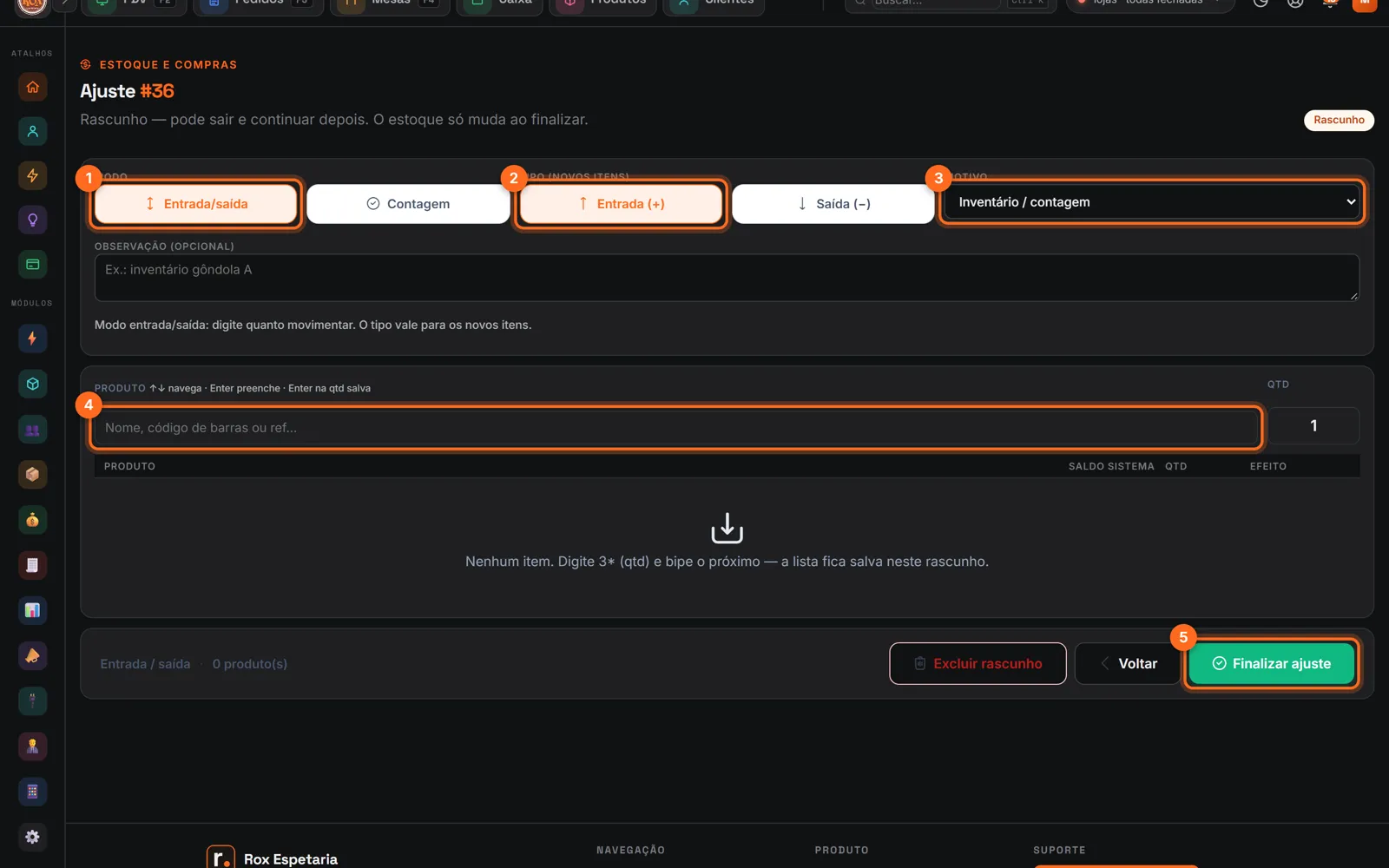The width and height of the screenshot is (1389, 868).
Task: Select the Entrada/saída mode
Action: (x=196, y=204)
